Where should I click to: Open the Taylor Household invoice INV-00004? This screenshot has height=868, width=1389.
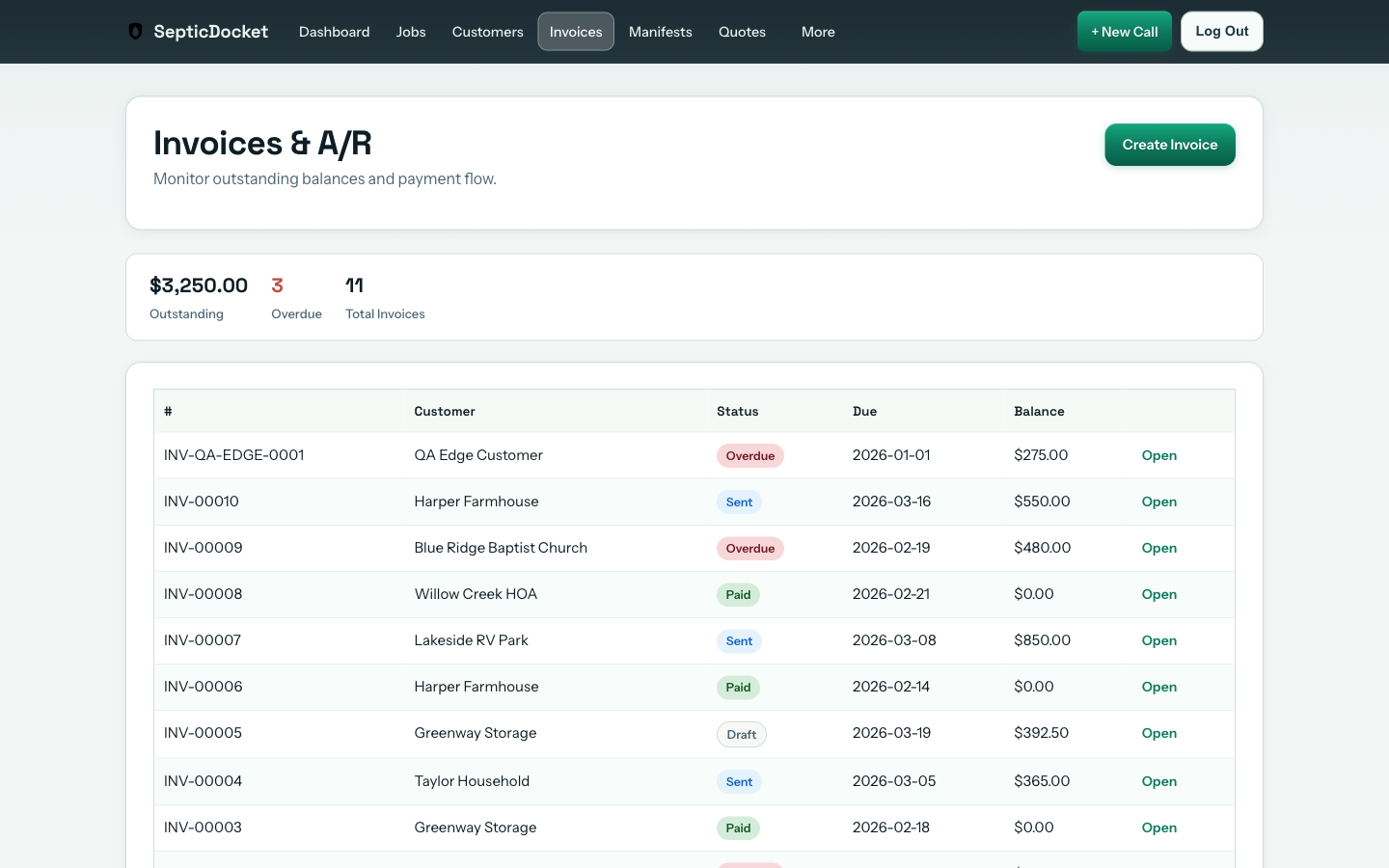coord(1158,782)
